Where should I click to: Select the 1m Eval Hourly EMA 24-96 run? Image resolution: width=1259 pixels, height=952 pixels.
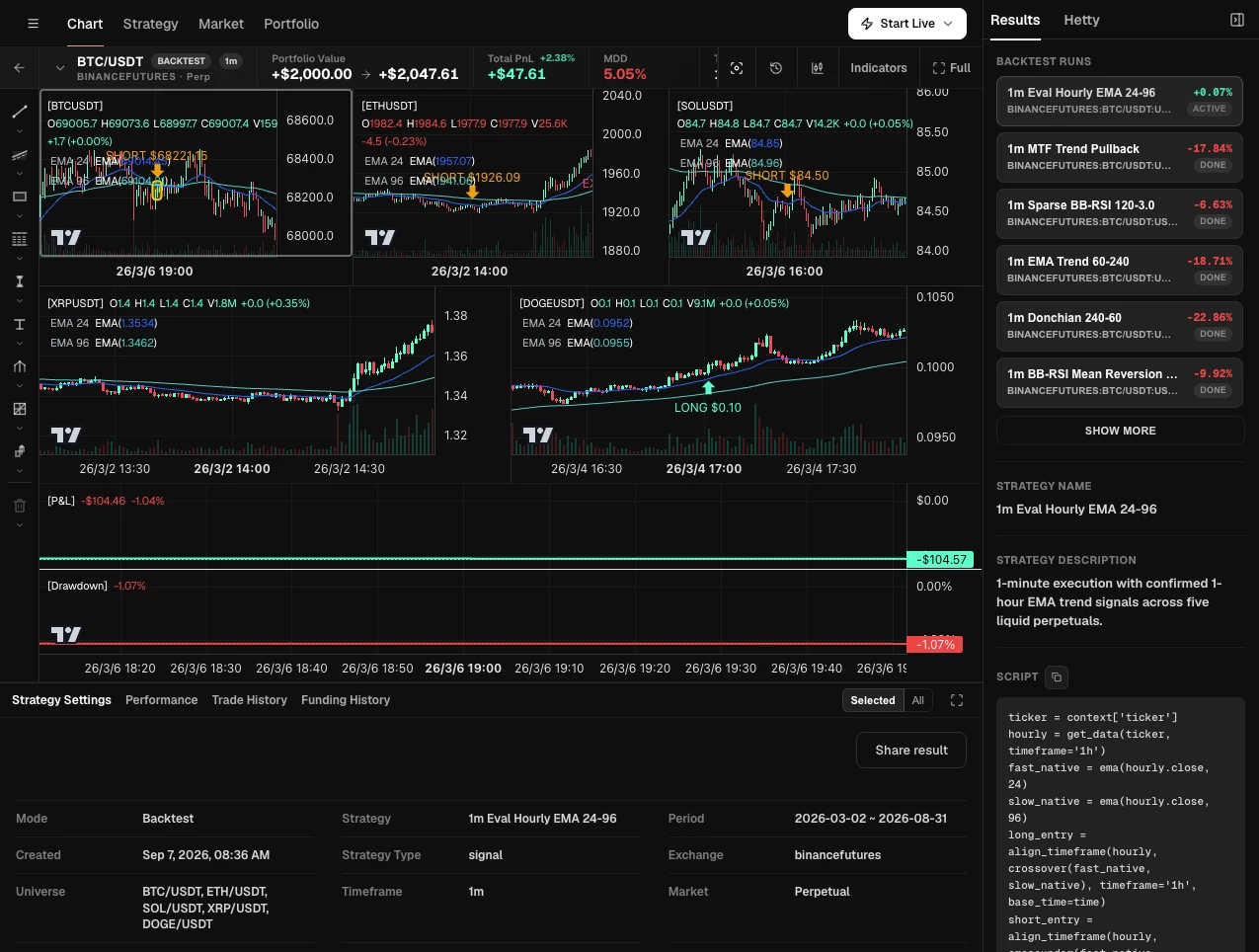pyautogui.click(x=1120, y=100)
